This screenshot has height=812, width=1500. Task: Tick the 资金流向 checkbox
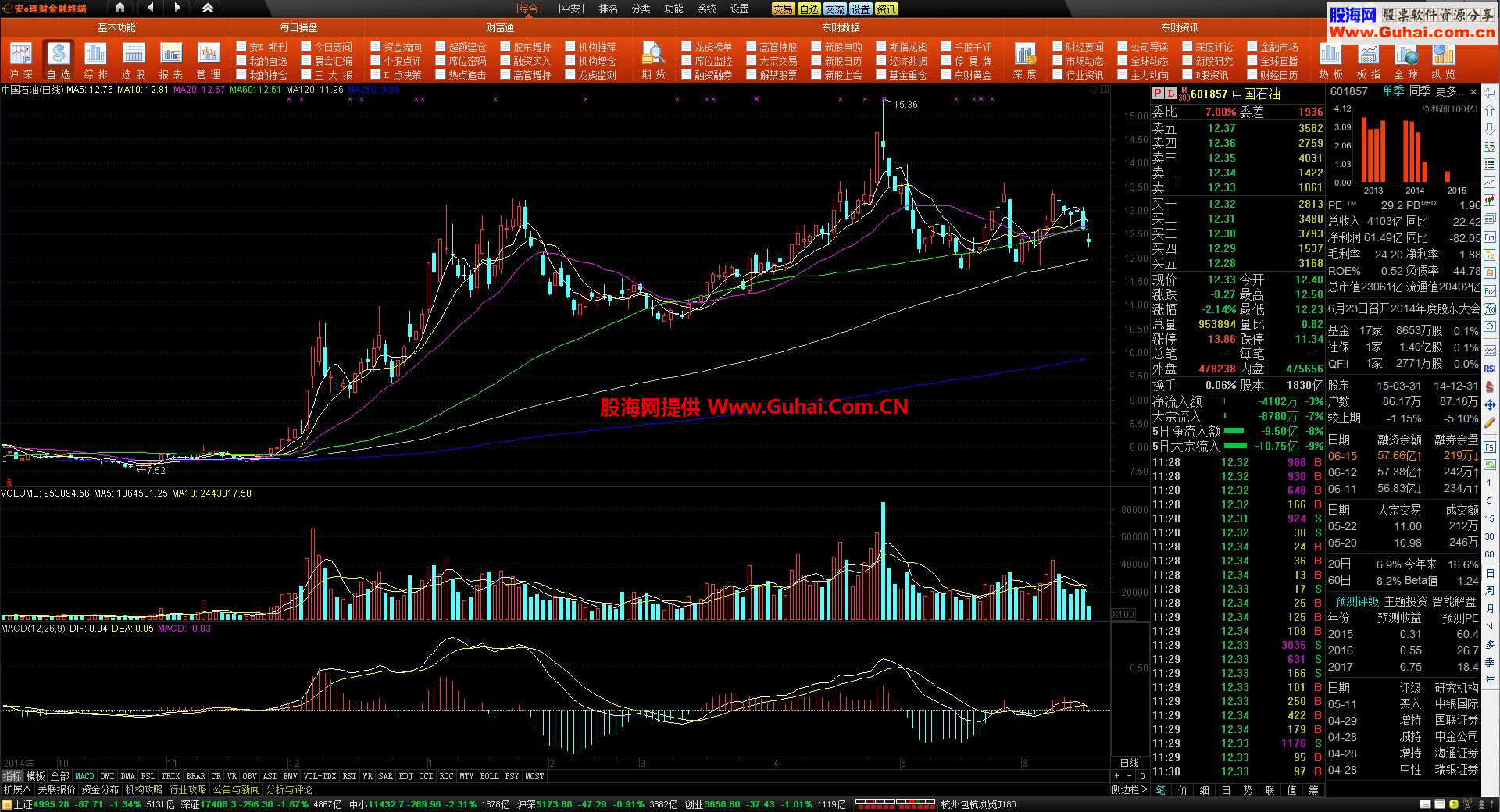[375, 47]
